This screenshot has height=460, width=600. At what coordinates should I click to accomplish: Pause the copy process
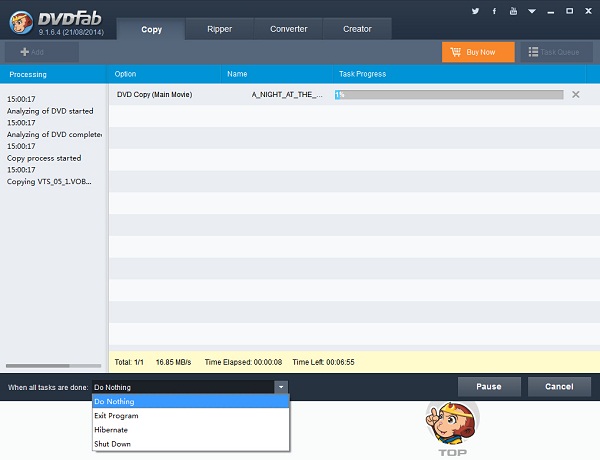tap(489, 387)
